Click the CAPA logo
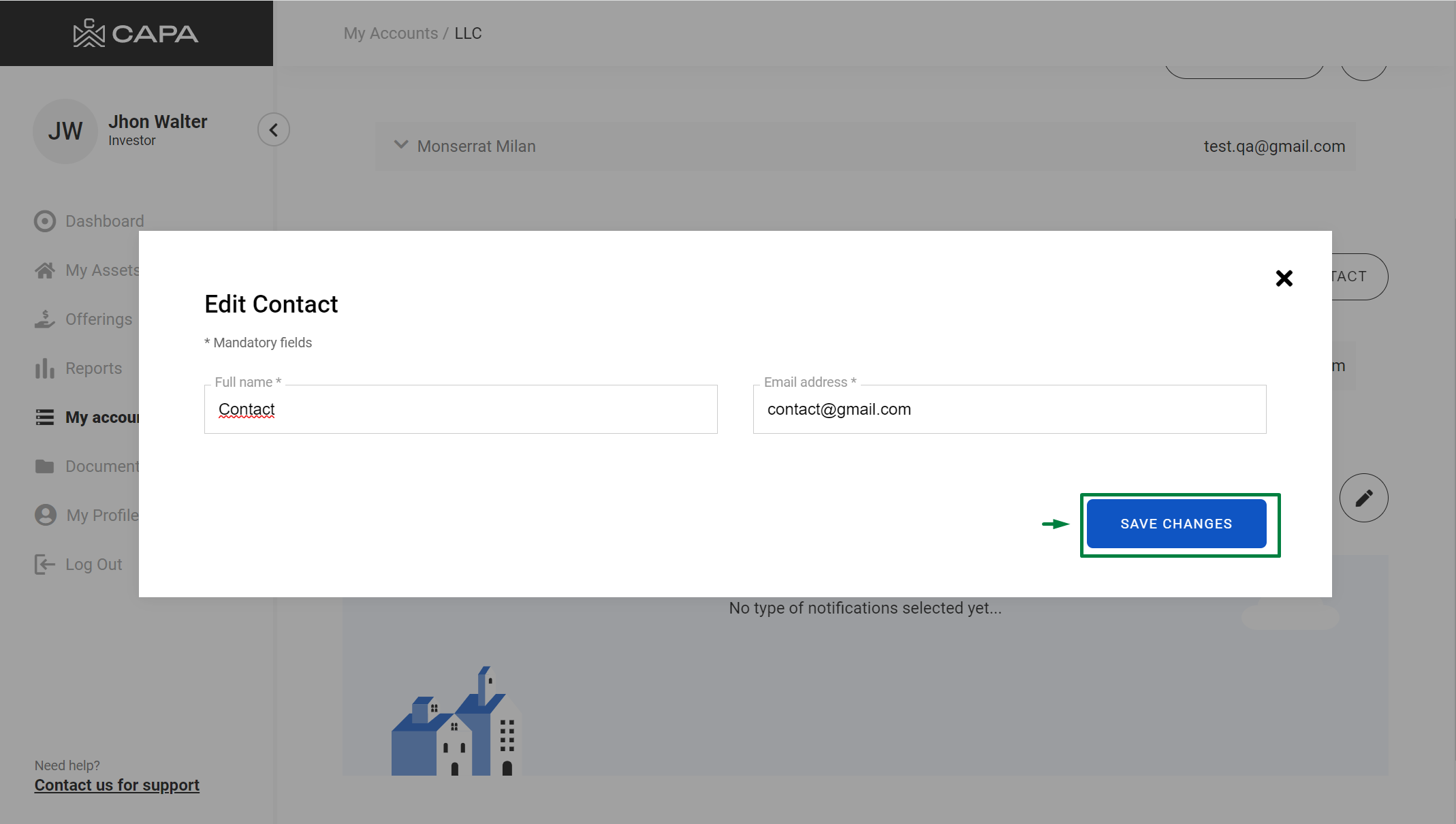 pyautogui.click(x=136, y=33)
